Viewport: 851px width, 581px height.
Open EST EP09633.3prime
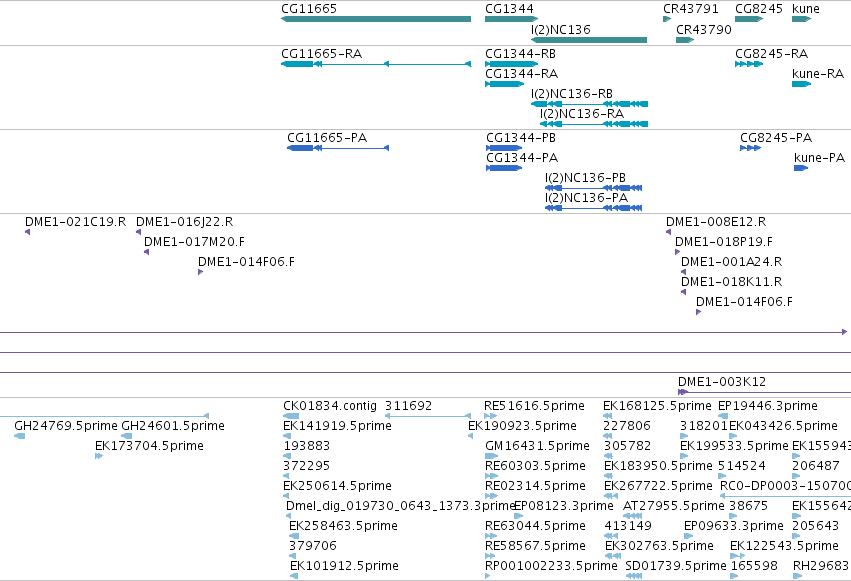[733, 526]
